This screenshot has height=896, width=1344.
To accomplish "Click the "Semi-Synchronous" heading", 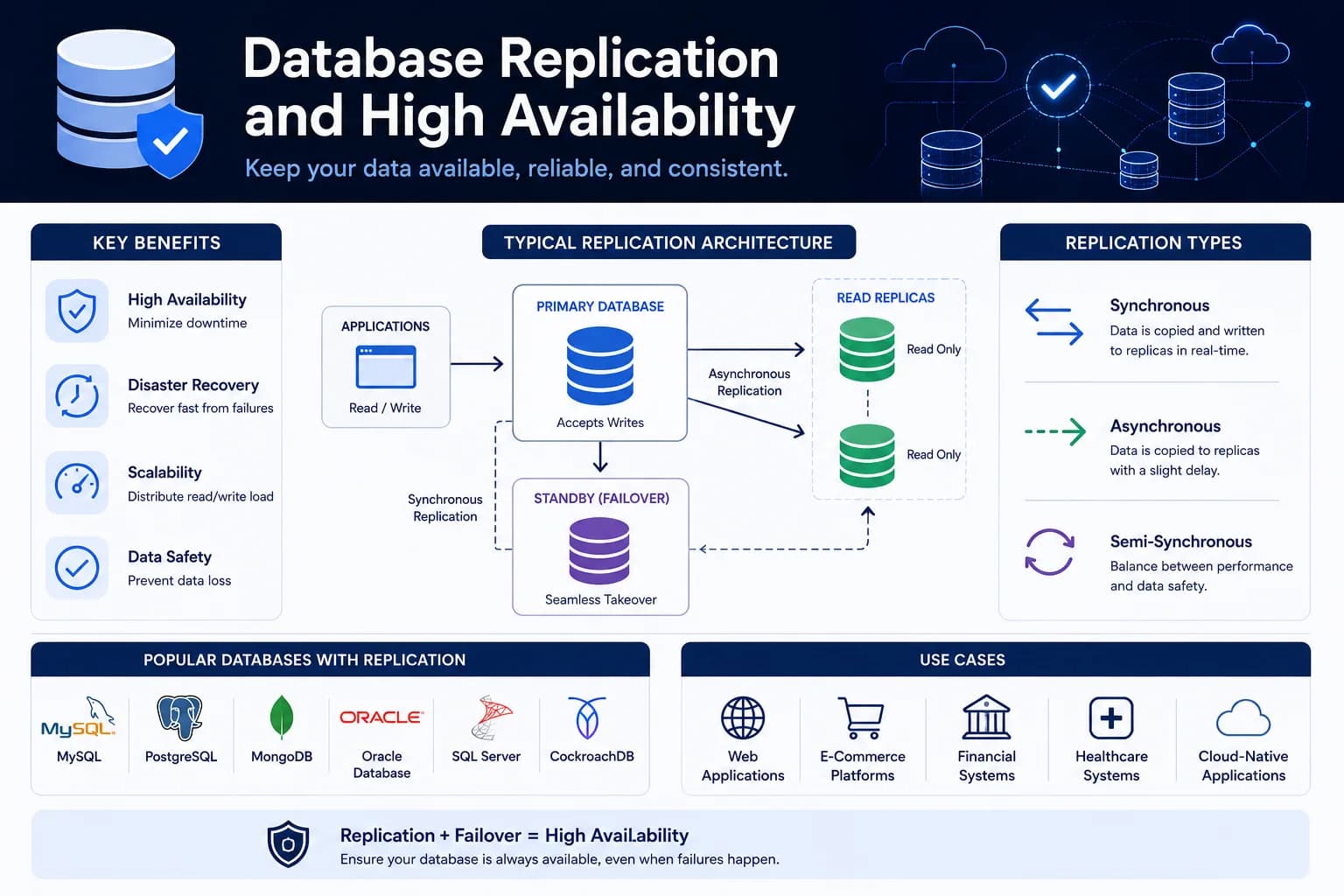I will point(1180,542).
